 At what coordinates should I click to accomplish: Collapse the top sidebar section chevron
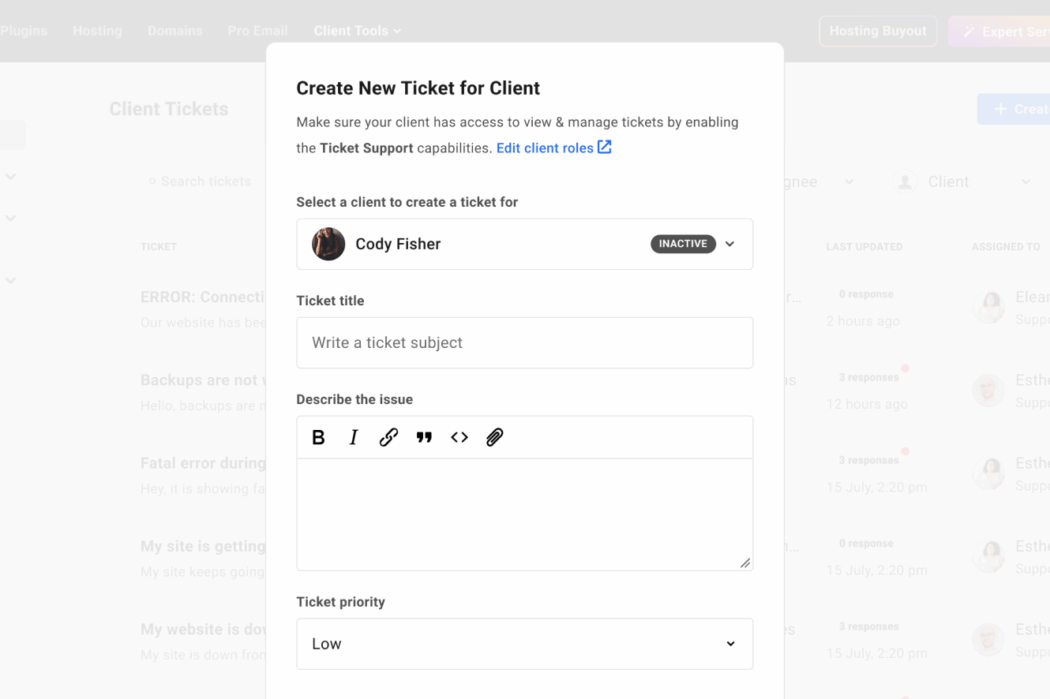pos(10,176)
